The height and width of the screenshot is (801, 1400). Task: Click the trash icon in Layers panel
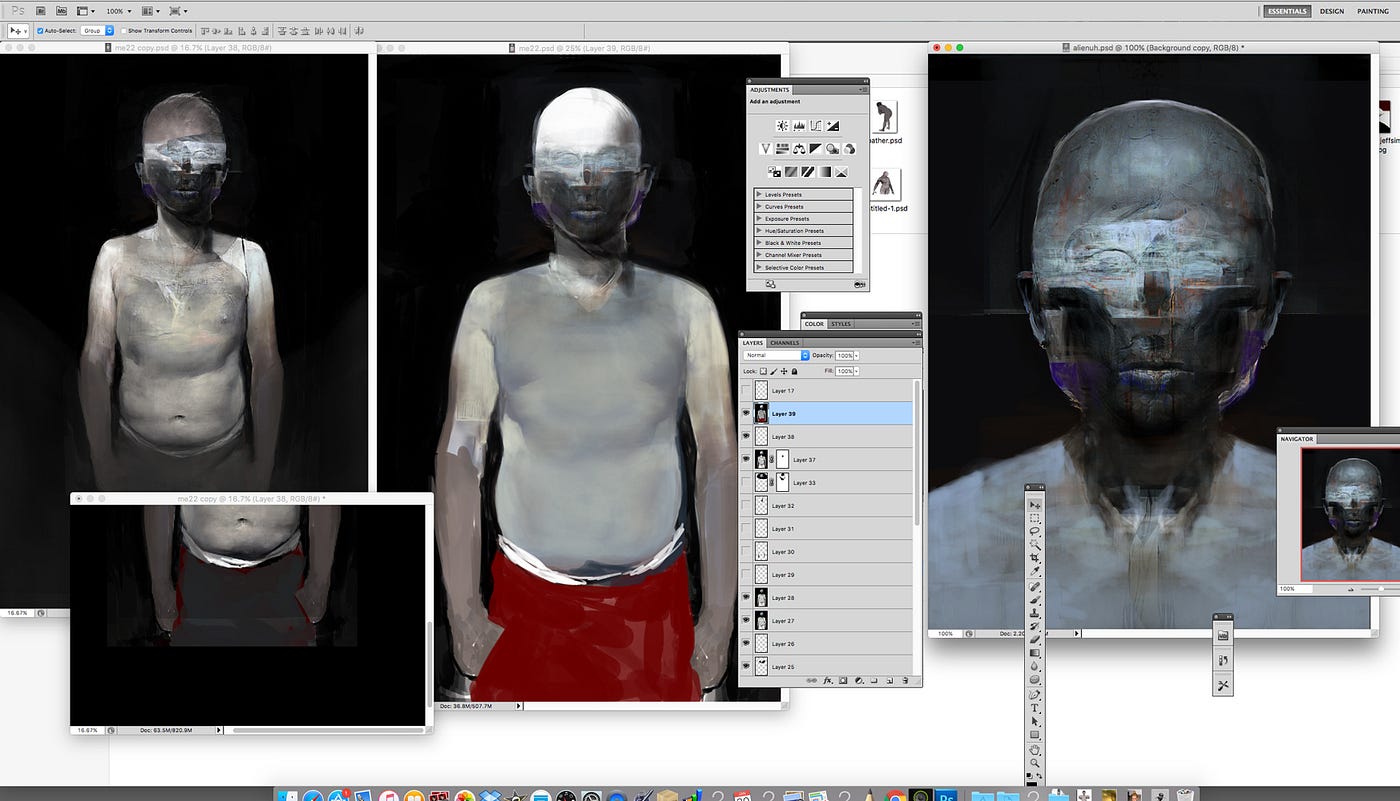(904, 680)
